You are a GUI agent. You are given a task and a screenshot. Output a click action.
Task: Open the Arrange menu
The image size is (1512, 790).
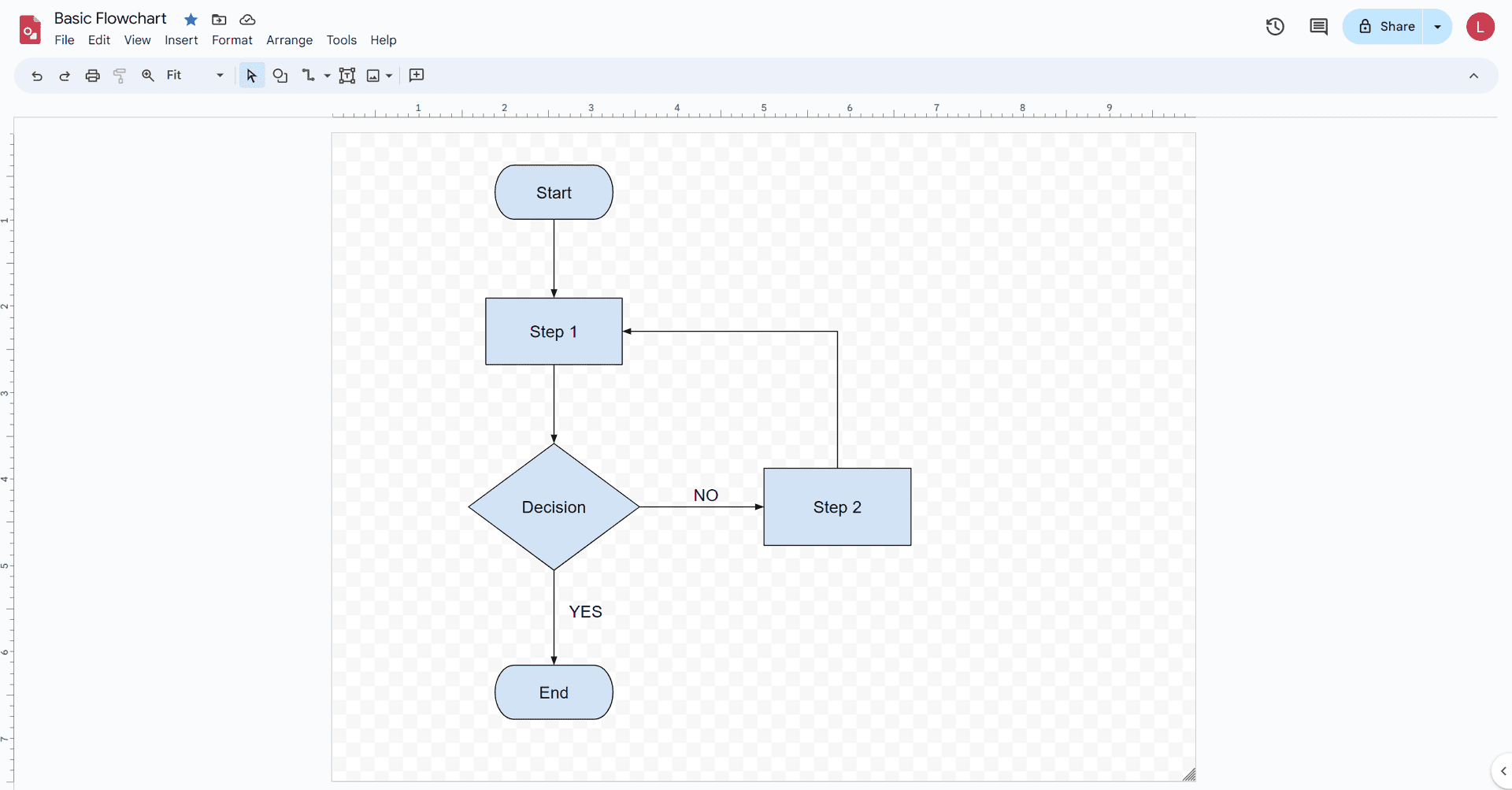[289, 40]
